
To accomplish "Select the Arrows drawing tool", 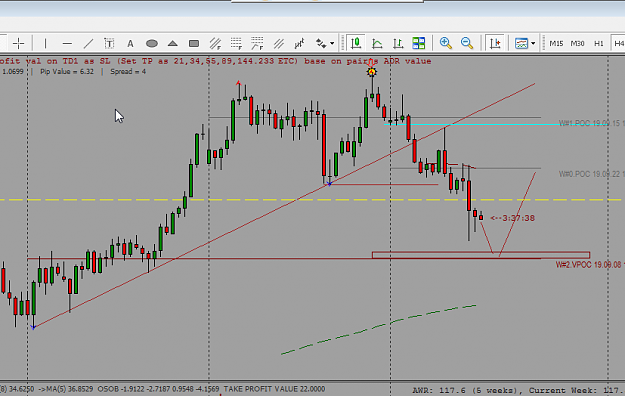I will 321,43.
